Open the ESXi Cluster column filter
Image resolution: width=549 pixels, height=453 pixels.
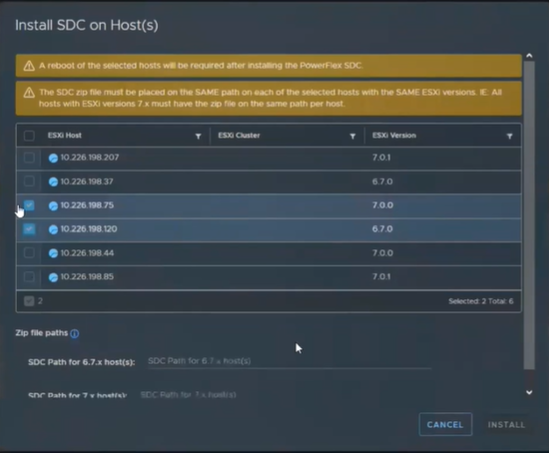(x=353, y=136)
